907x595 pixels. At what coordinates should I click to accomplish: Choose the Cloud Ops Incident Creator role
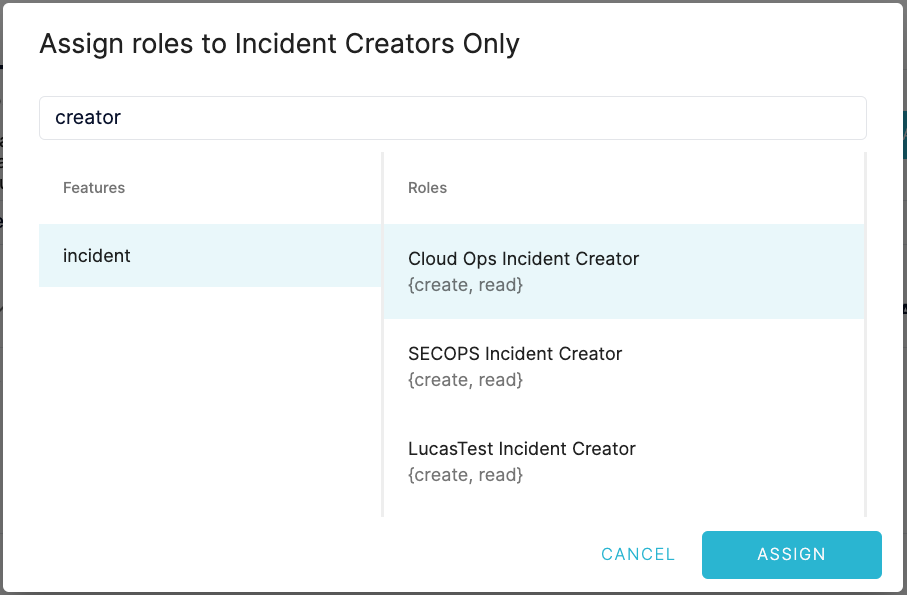click(624, 271)
